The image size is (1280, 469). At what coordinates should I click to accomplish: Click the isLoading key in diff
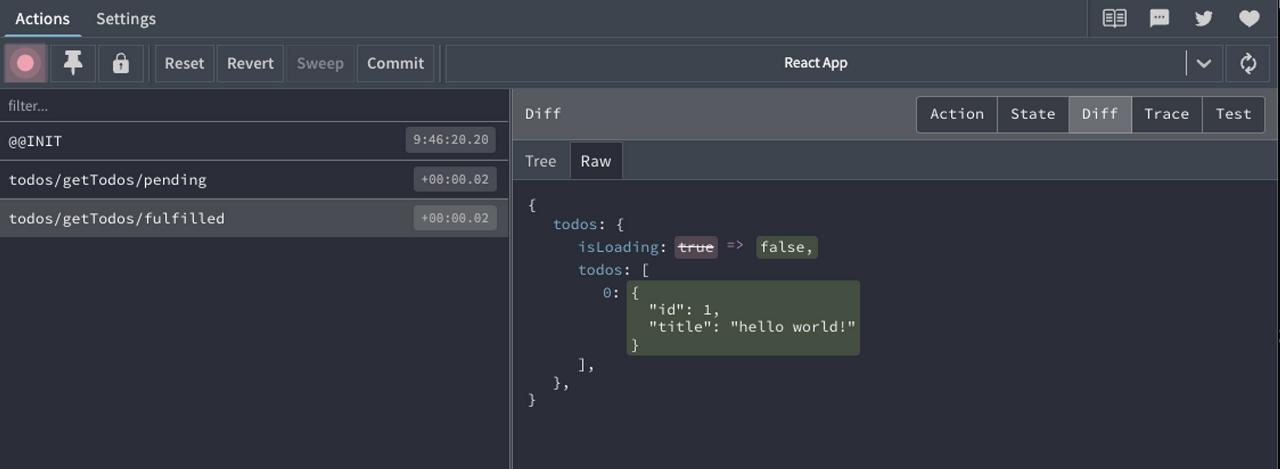pos(621,247)
